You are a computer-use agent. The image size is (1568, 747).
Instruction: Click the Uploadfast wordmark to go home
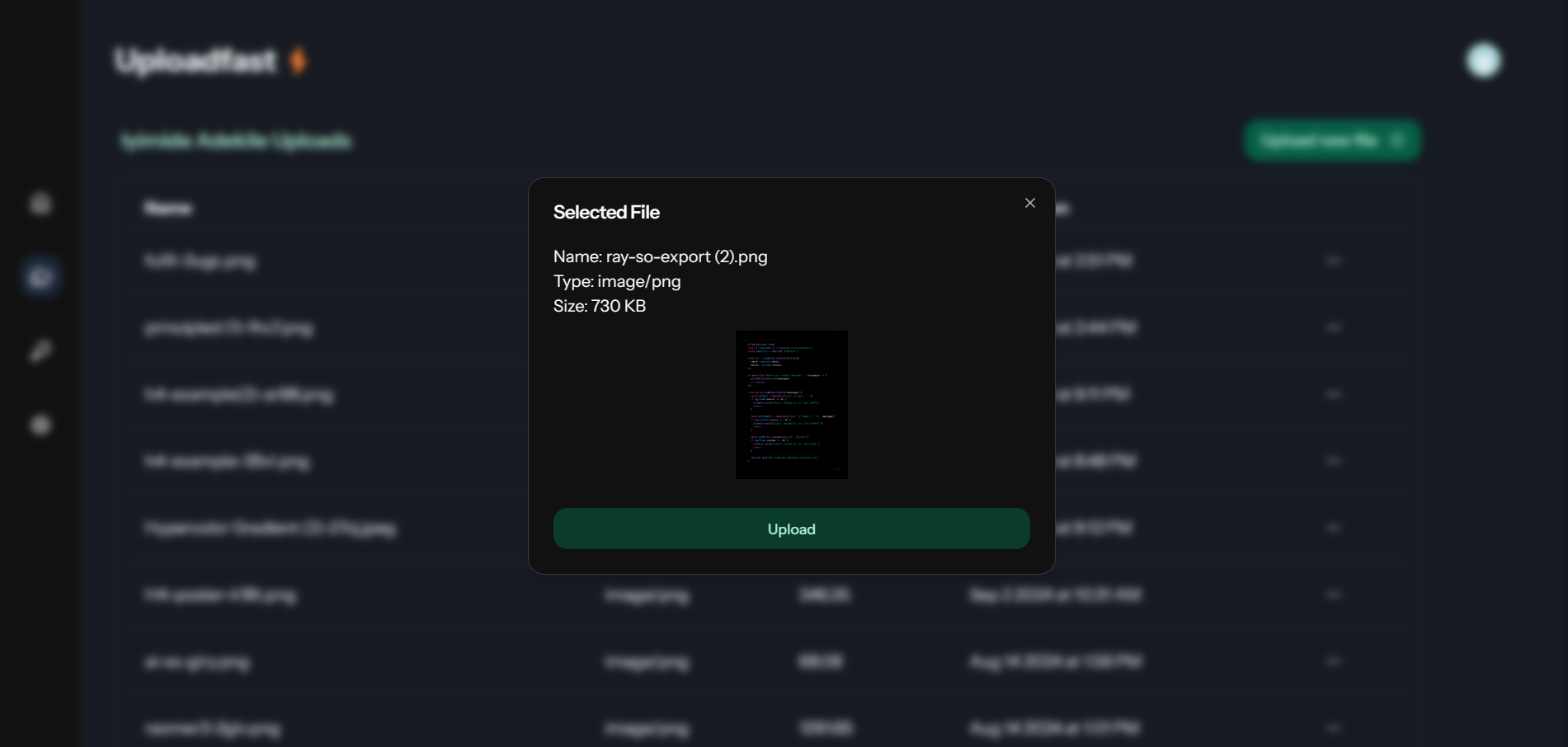(198, 59)
